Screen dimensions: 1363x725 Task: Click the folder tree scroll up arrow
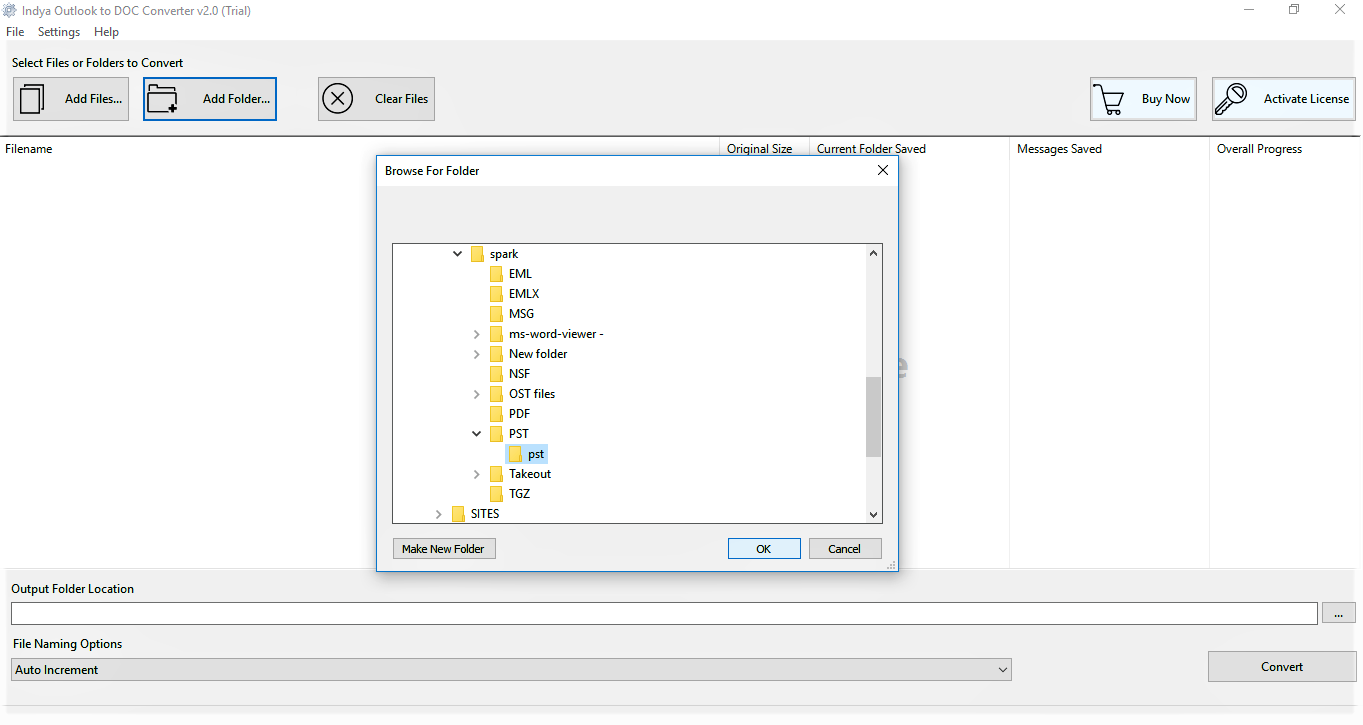[874, 253]
